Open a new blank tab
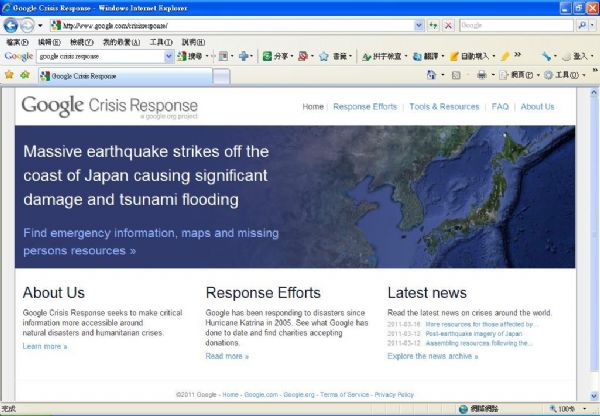600x416 pixels. (x=221, y=76)
